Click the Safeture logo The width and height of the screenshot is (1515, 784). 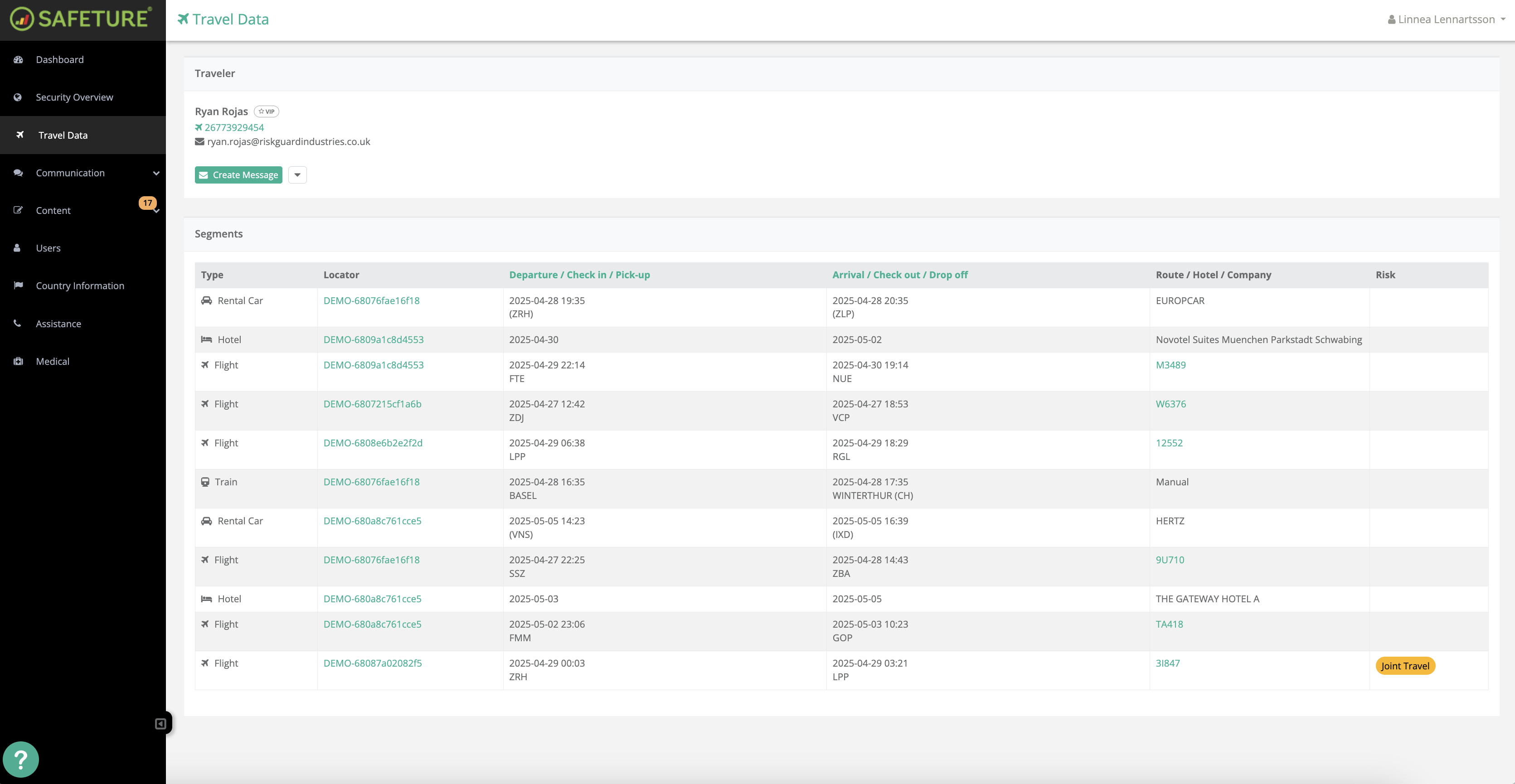[x=81, y=19]
